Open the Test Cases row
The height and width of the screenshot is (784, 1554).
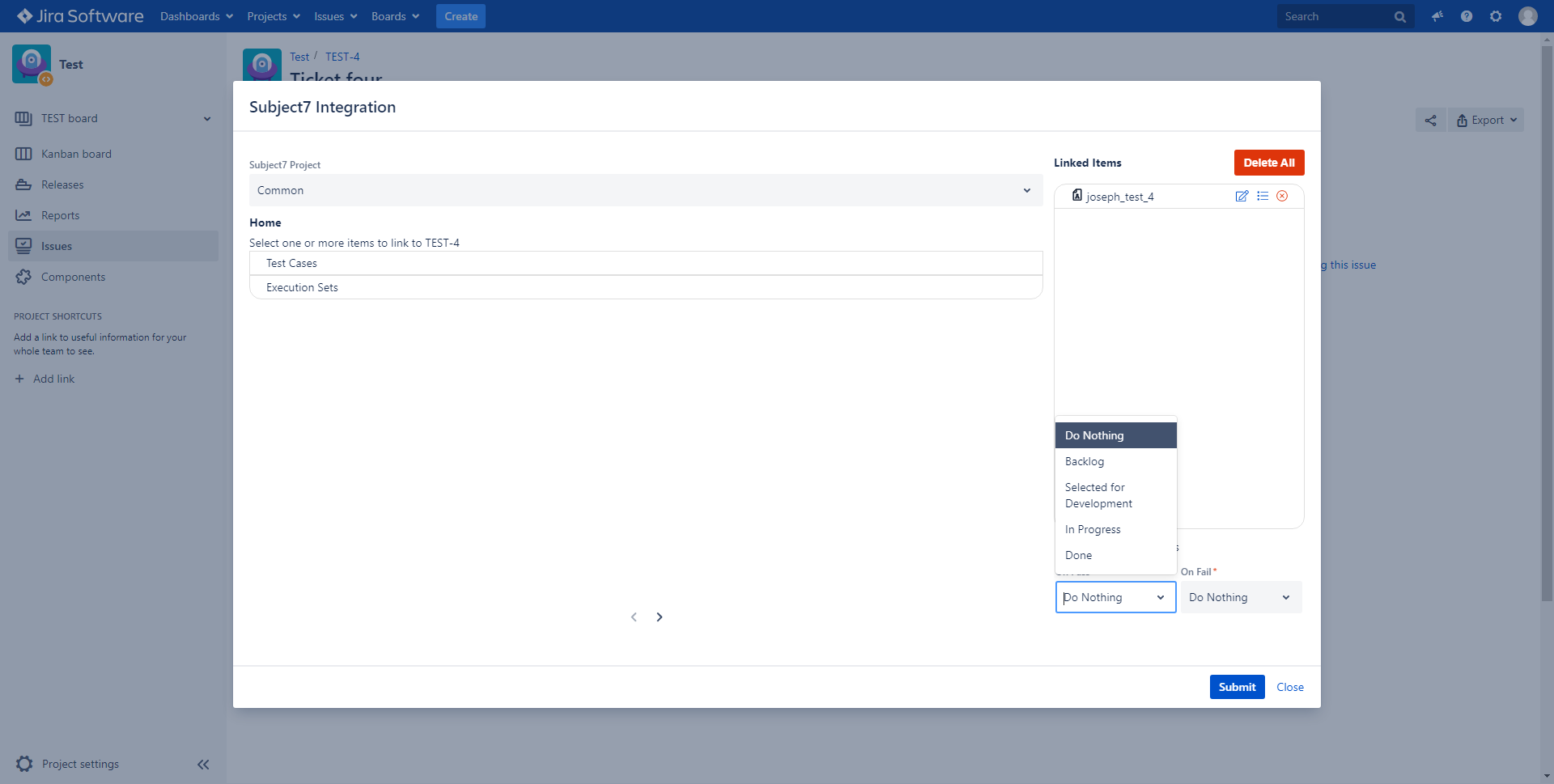(645, 264)
